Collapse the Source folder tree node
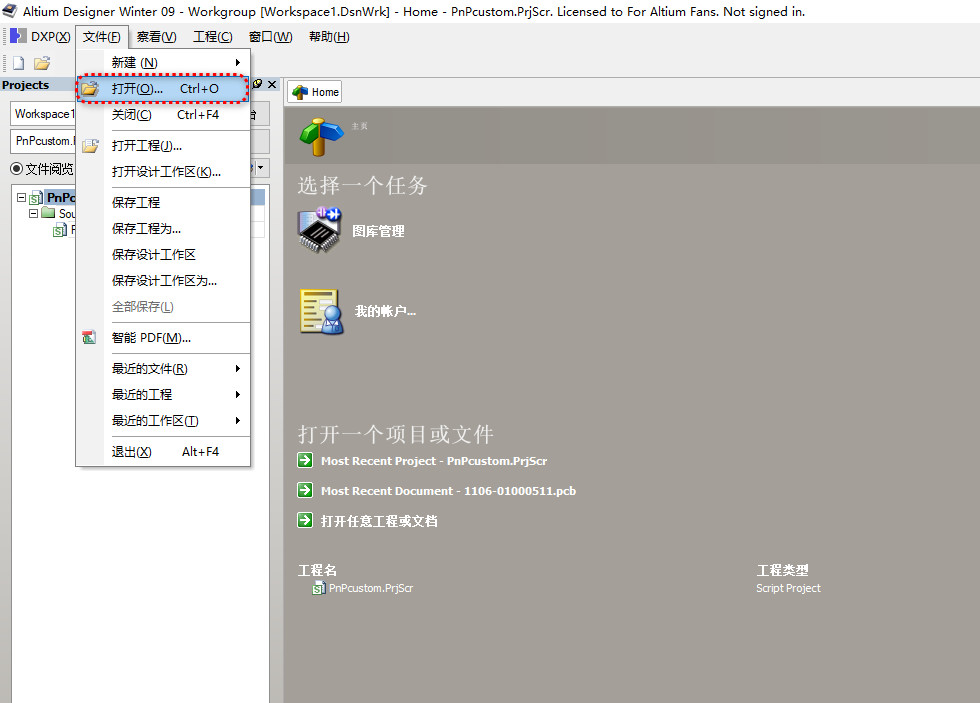 [x=33, y=213]
